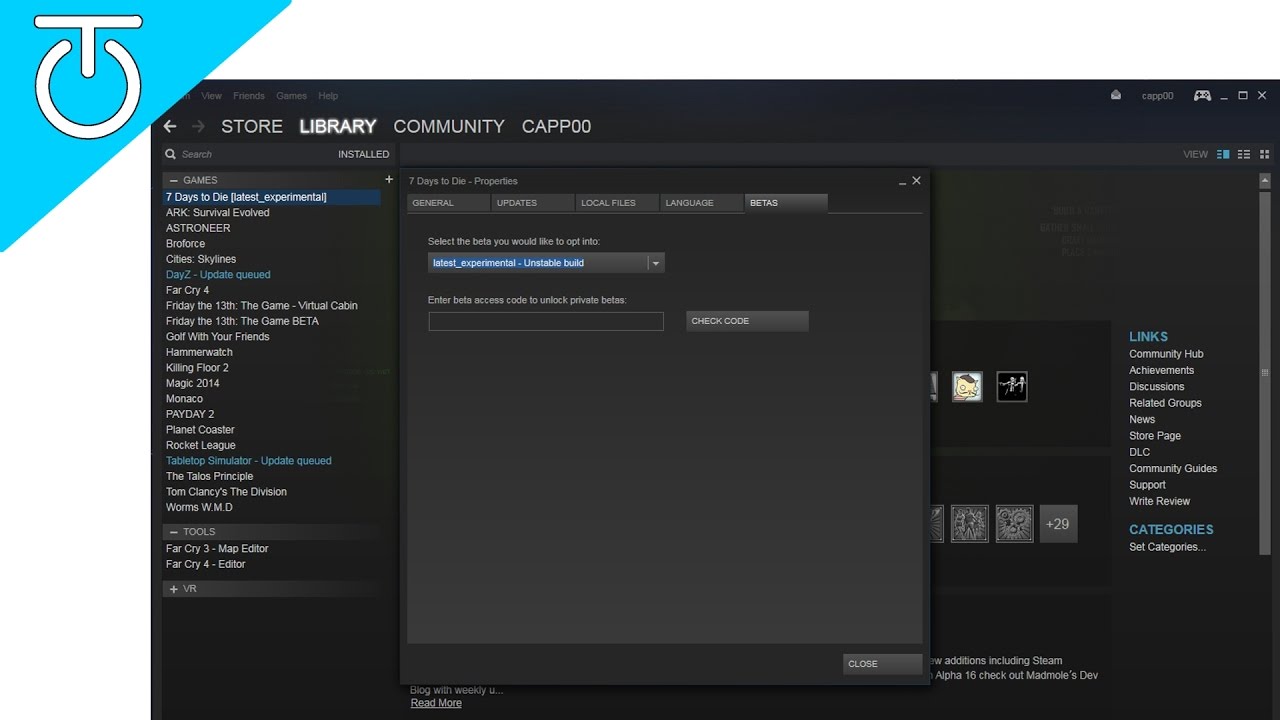Image resolution: width=1280 pixels, height=720 pixels.
Task: Open the Games menu
Action: pos(291,96)
